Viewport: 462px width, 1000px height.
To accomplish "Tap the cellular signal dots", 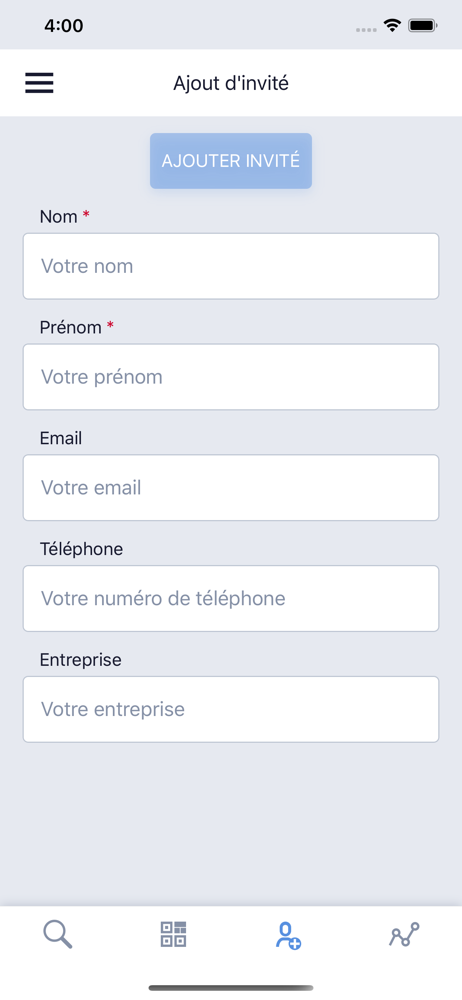I will tap(366, 29).
